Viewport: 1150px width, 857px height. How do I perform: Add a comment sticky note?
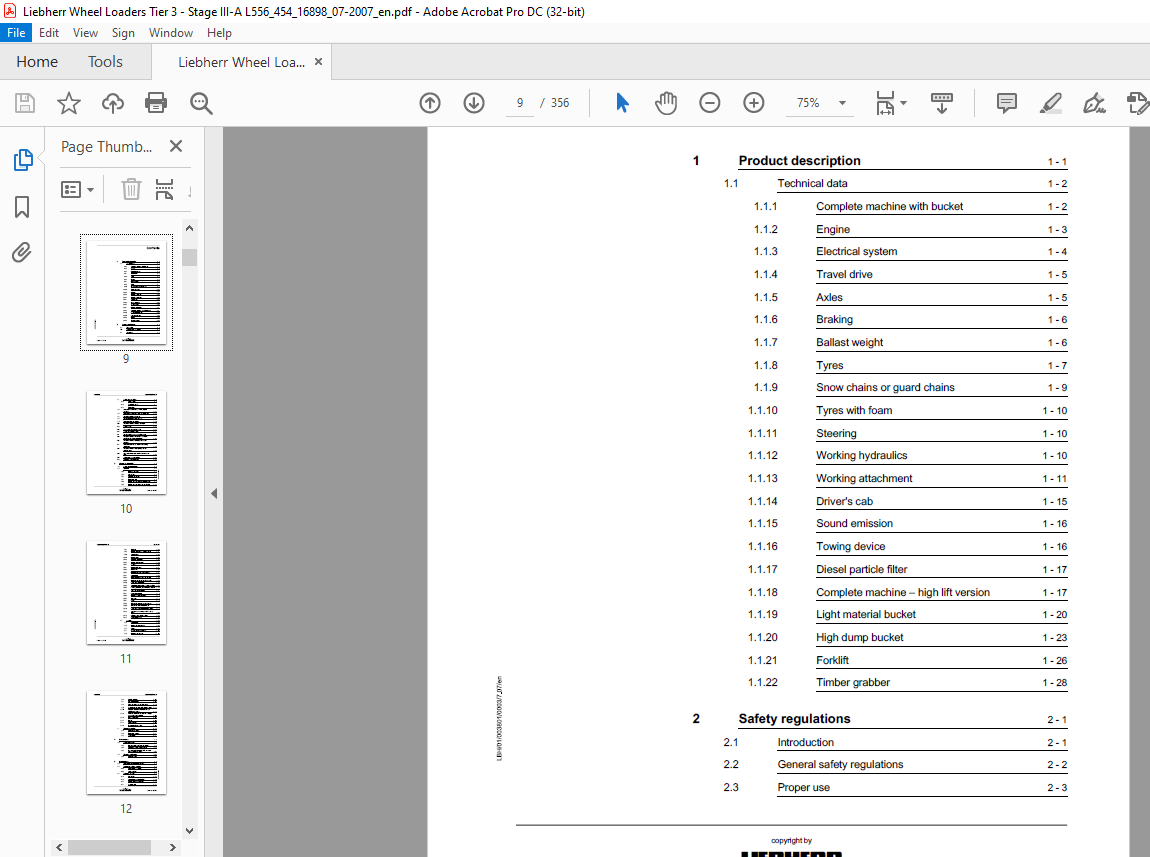(x=1006, y=103)
